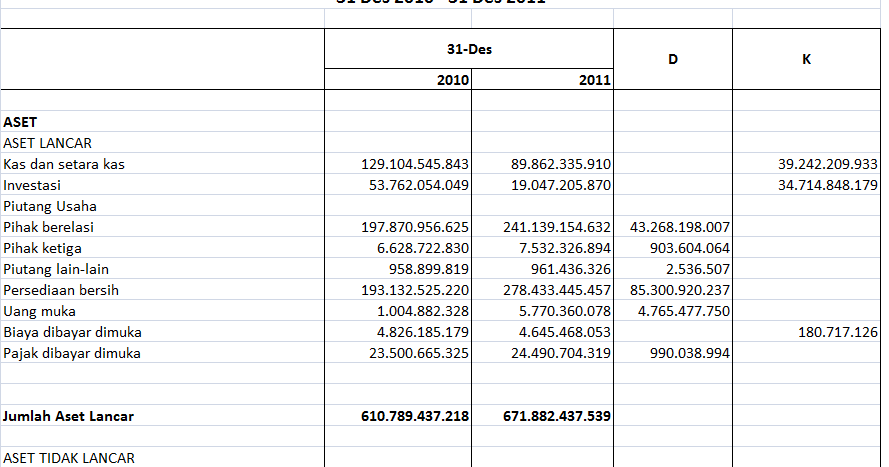The height and width of the screenshot is (467, 889).
Task: Select value 197.870.956.625
Action: coord(415,227)
